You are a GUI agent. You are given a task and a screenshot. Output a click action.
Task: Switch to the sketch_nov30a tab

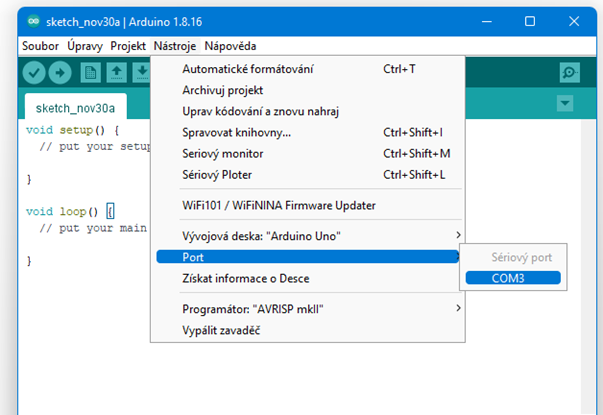pos(75,108)
